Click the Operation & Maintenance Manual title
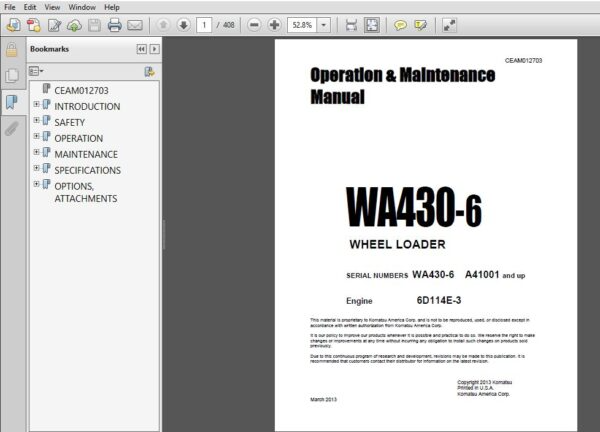The height and width of the screenshot is (432, 600). (x=403, y=86)
